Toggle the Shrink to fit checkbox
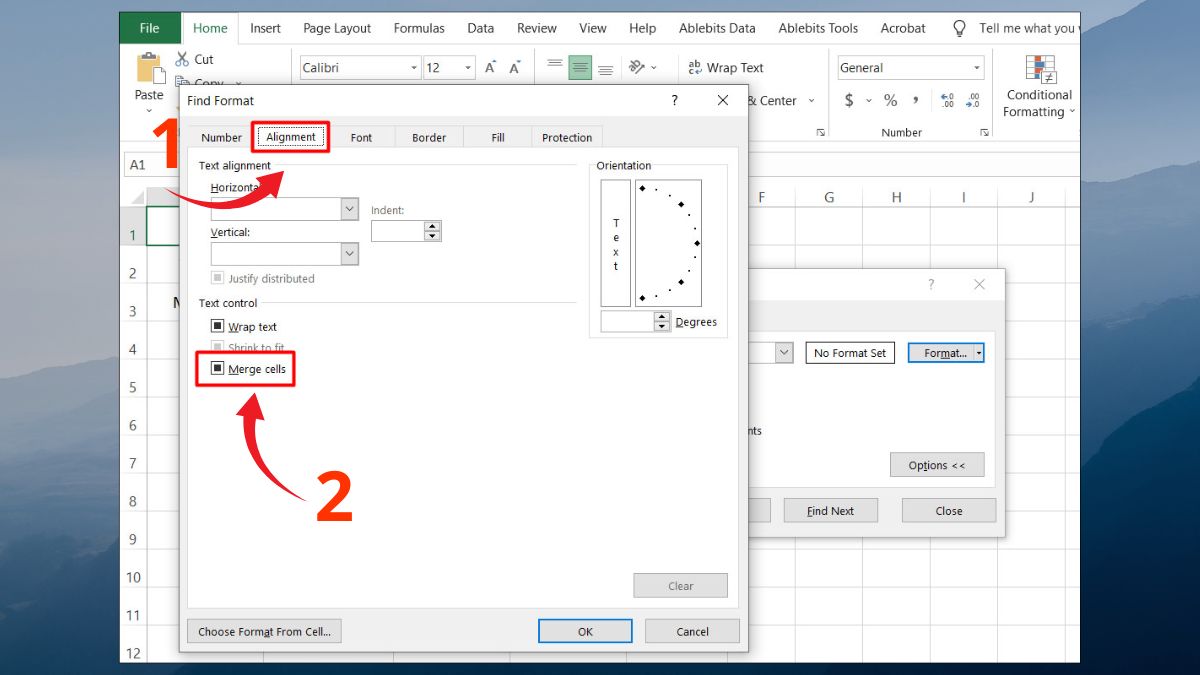 [217, 347]
